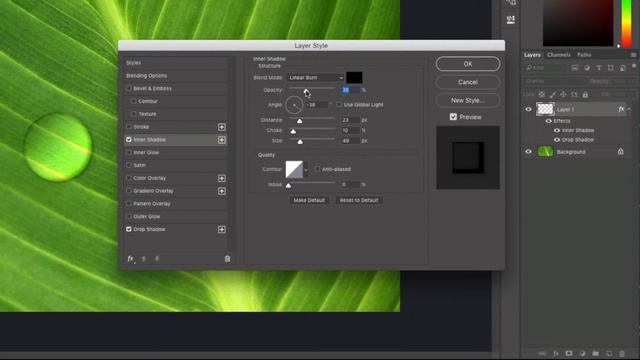640x360 pixels.
Task: Delete effect trash icon in Layer Style dialog
Action: click(227, 259)
